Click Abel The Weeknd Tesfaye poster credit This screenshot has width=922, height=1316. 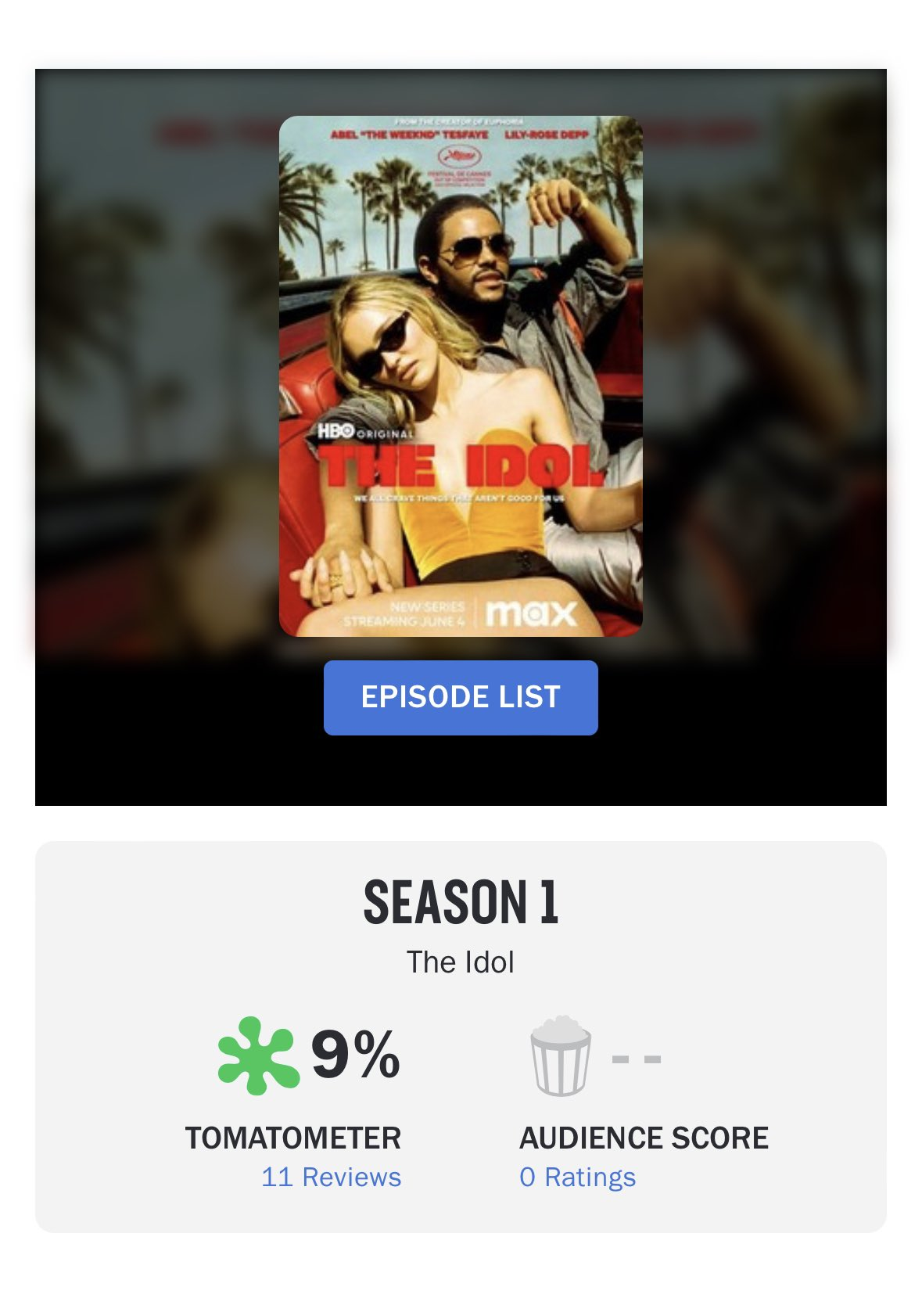[409, 135]
